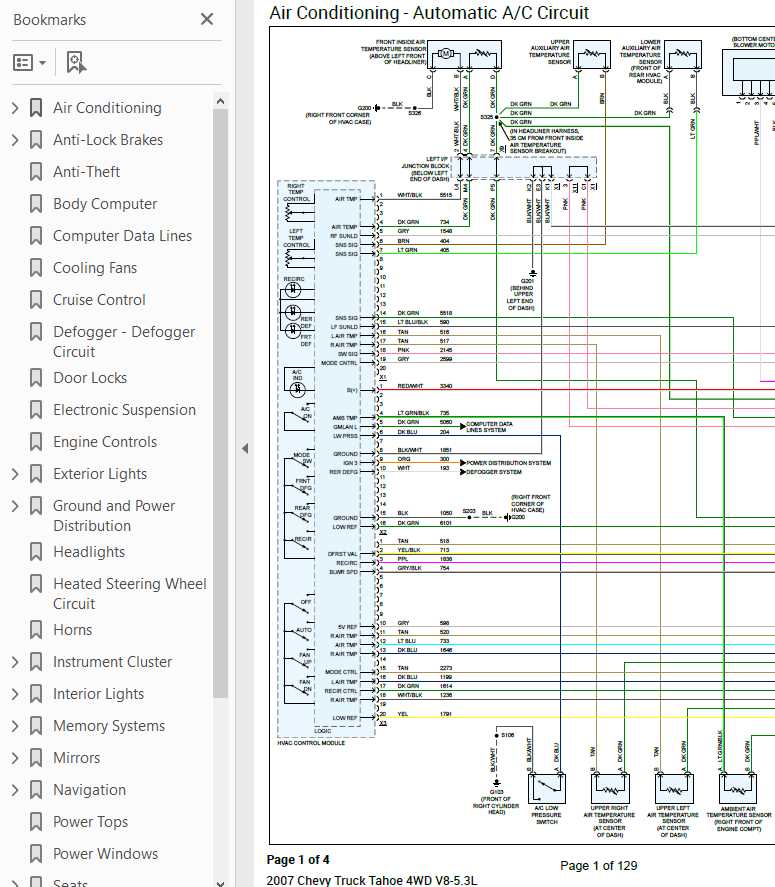The width and height of the screenshot is (775, 887).
Task: Open the Heated Steering Wheel Circuit bookmark
Action: [130, 593]
